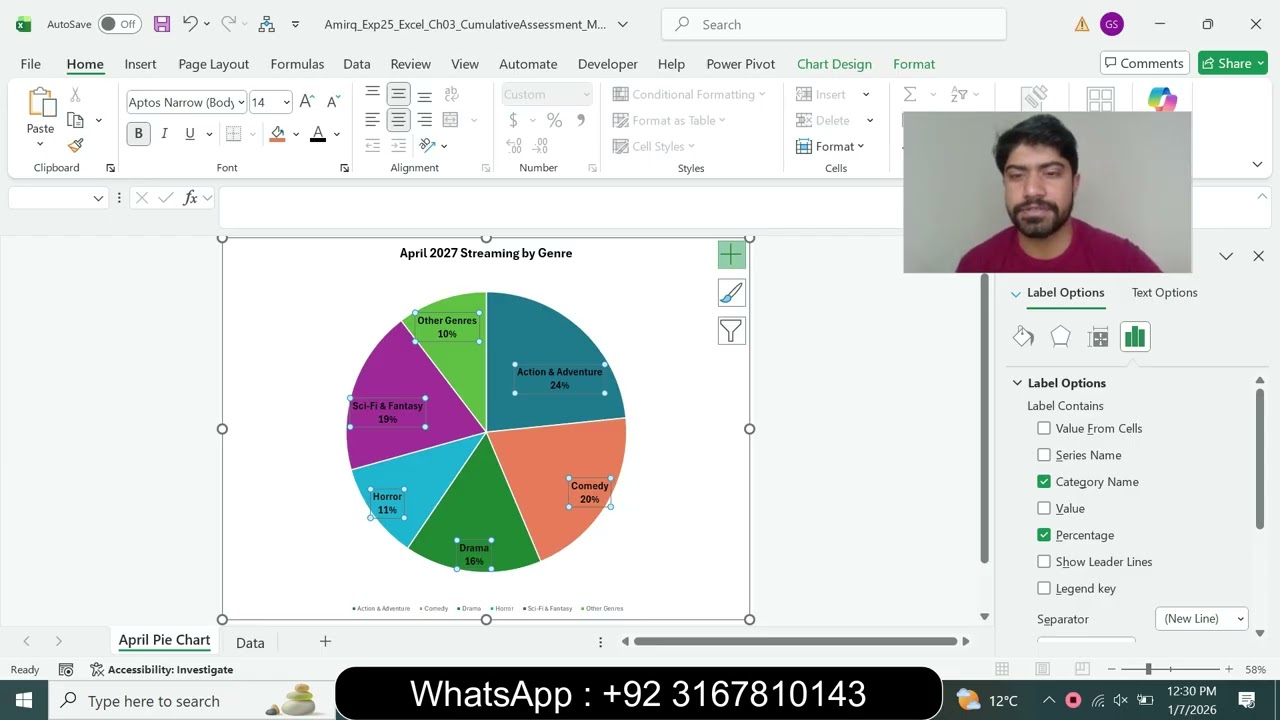Screen dimensions: 1280x720
Task: Switch to Formulas ribbon tab
Action: (x=297, y=64)
